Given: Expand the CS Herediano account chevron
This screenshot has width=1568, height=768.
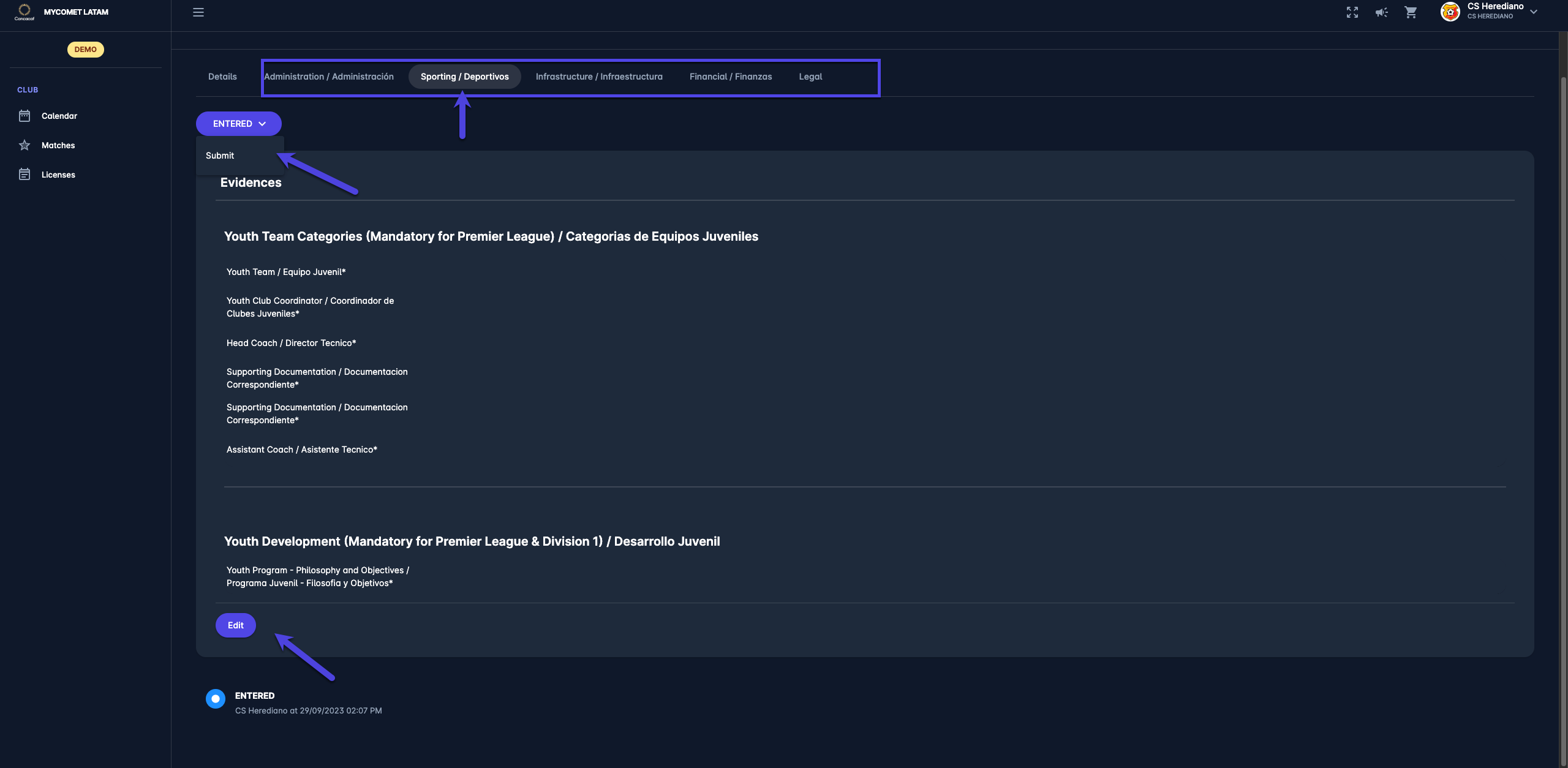Looking at the screenshot, I should 1534,12.
